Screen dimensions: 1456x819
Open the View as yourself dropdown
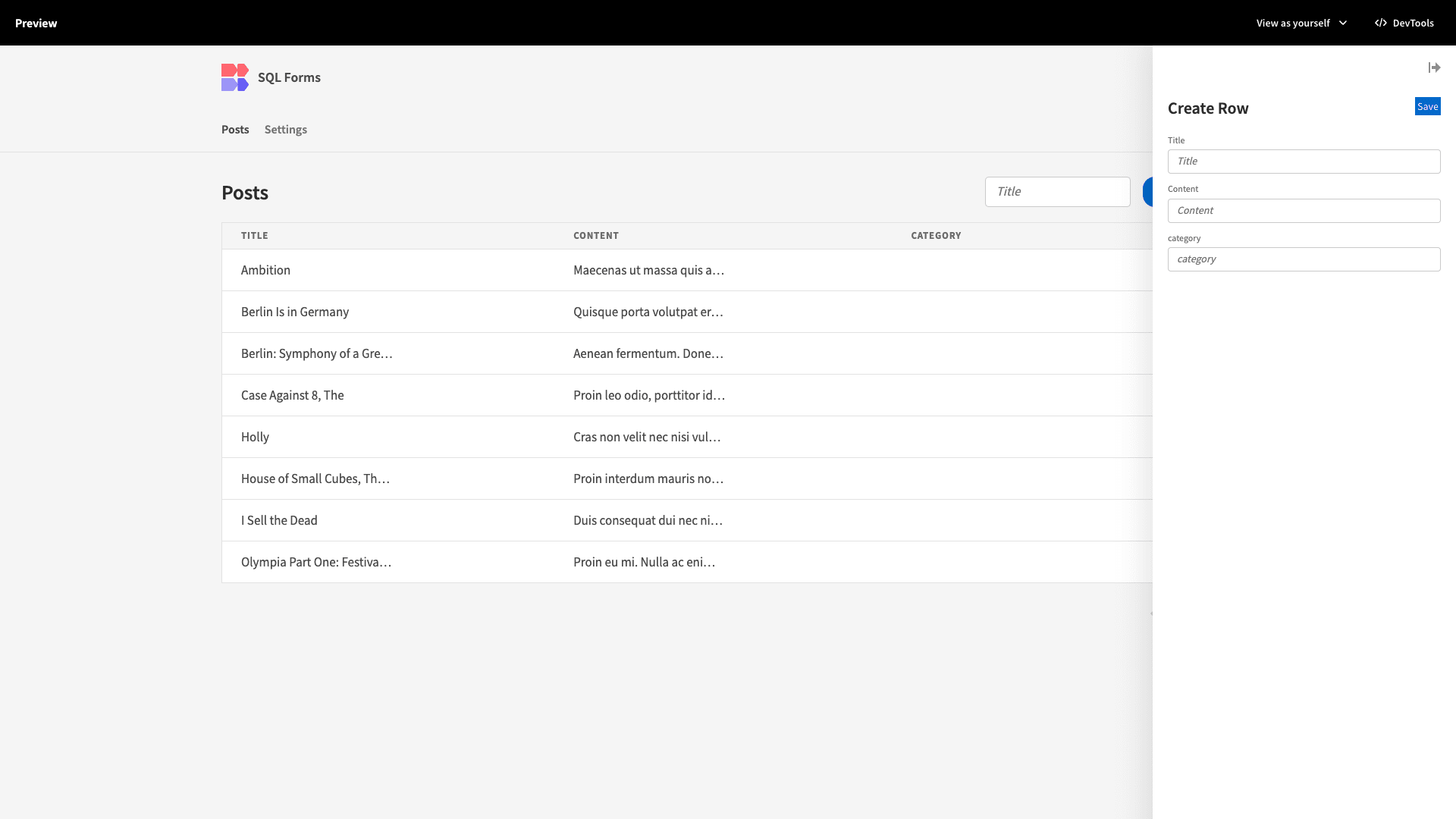(x=1301, y=23)
